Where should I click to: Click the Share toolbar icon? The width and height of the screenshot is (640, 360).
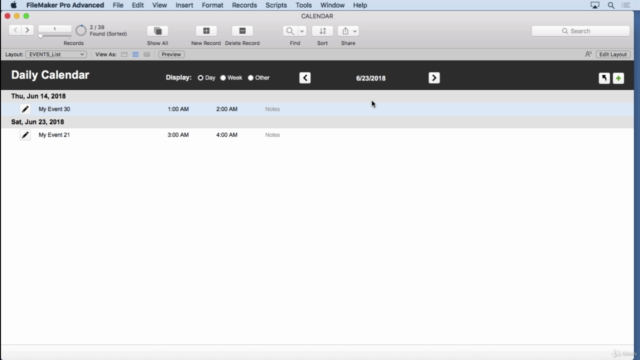[x=345, y=31]
